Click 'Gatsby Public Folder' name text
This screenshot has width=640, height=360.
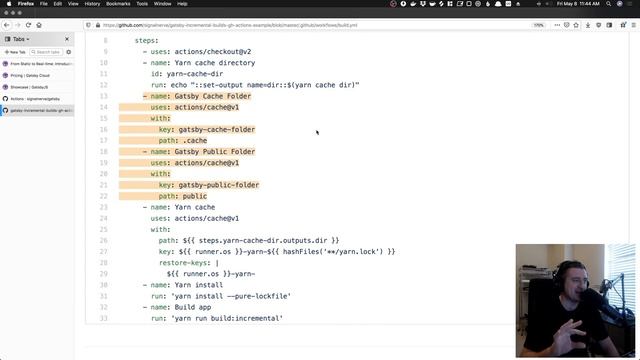point(215,151)
